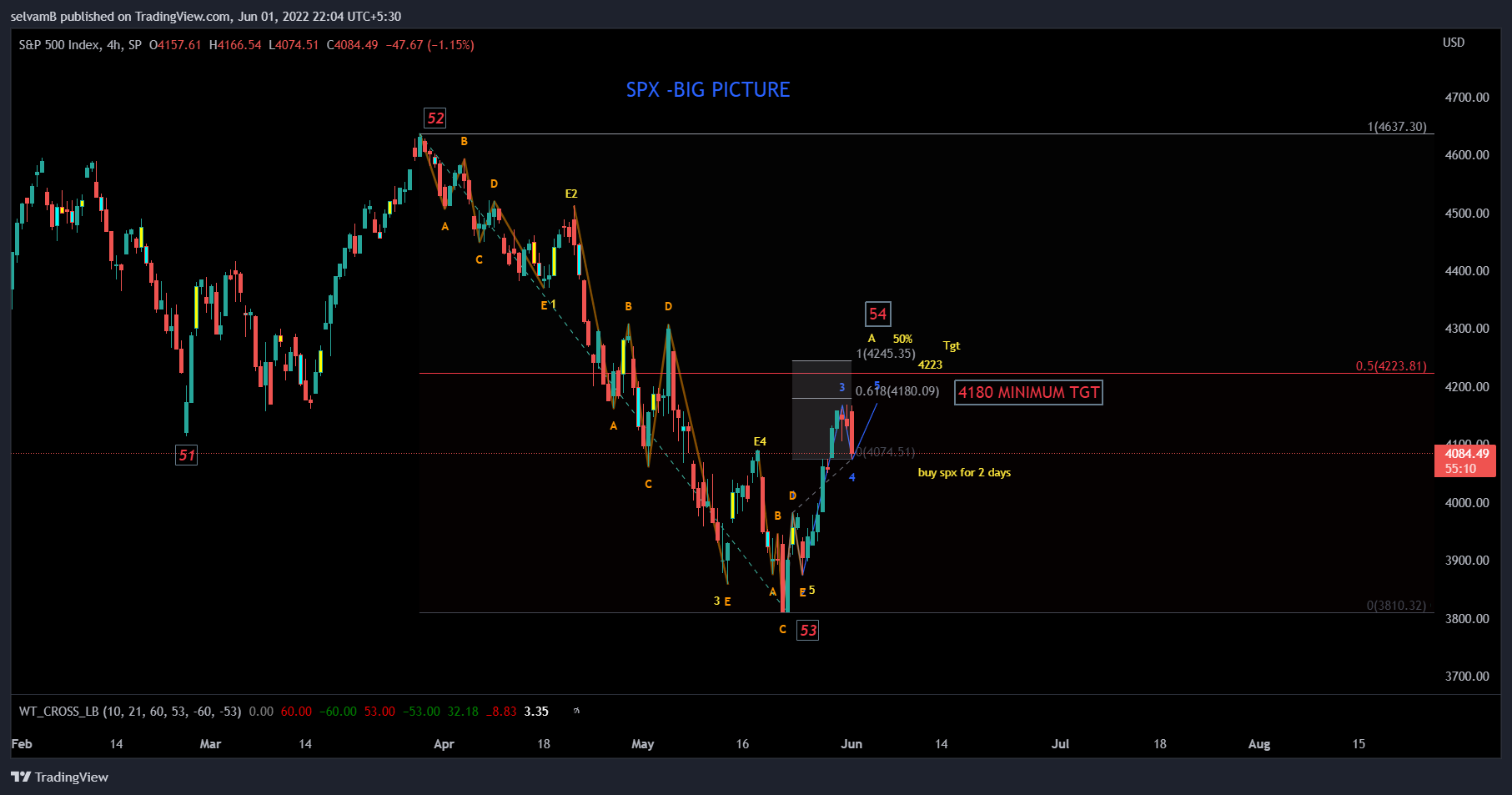The width and height of the screenshot is (1512, 795).
Task: Click the boxed wave label 52
Action: click(435, 118)
